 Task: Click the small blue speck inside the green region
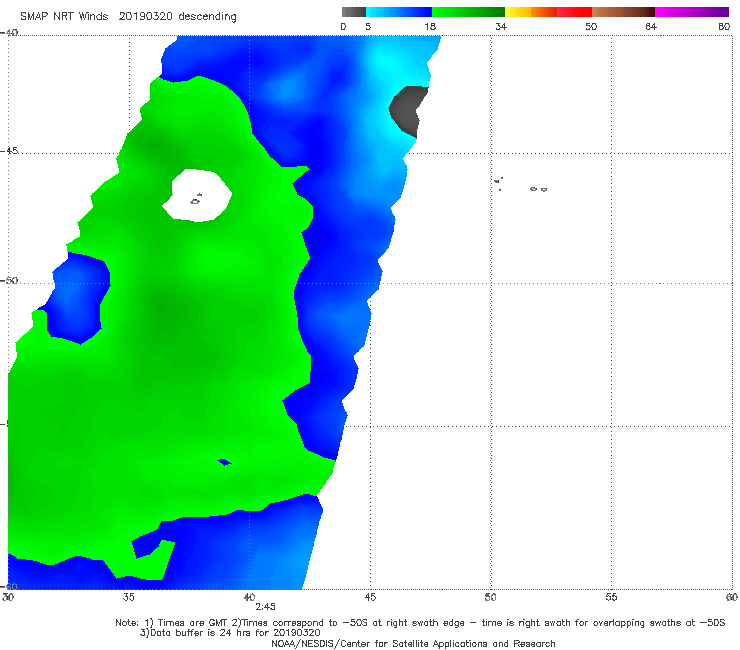pyautogui.click(x=225, y=462)
